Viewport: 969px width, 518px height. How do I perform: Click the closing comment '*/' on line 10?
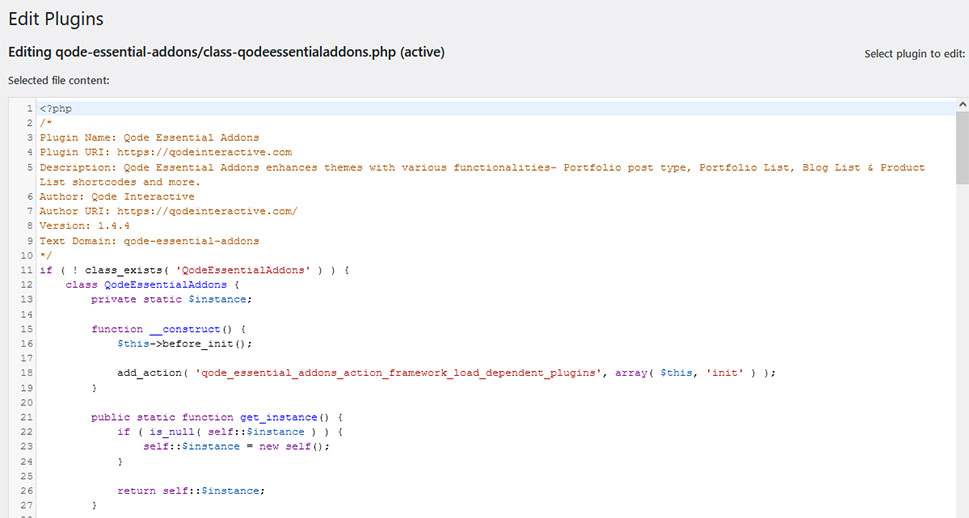click(x=46, y=255)
